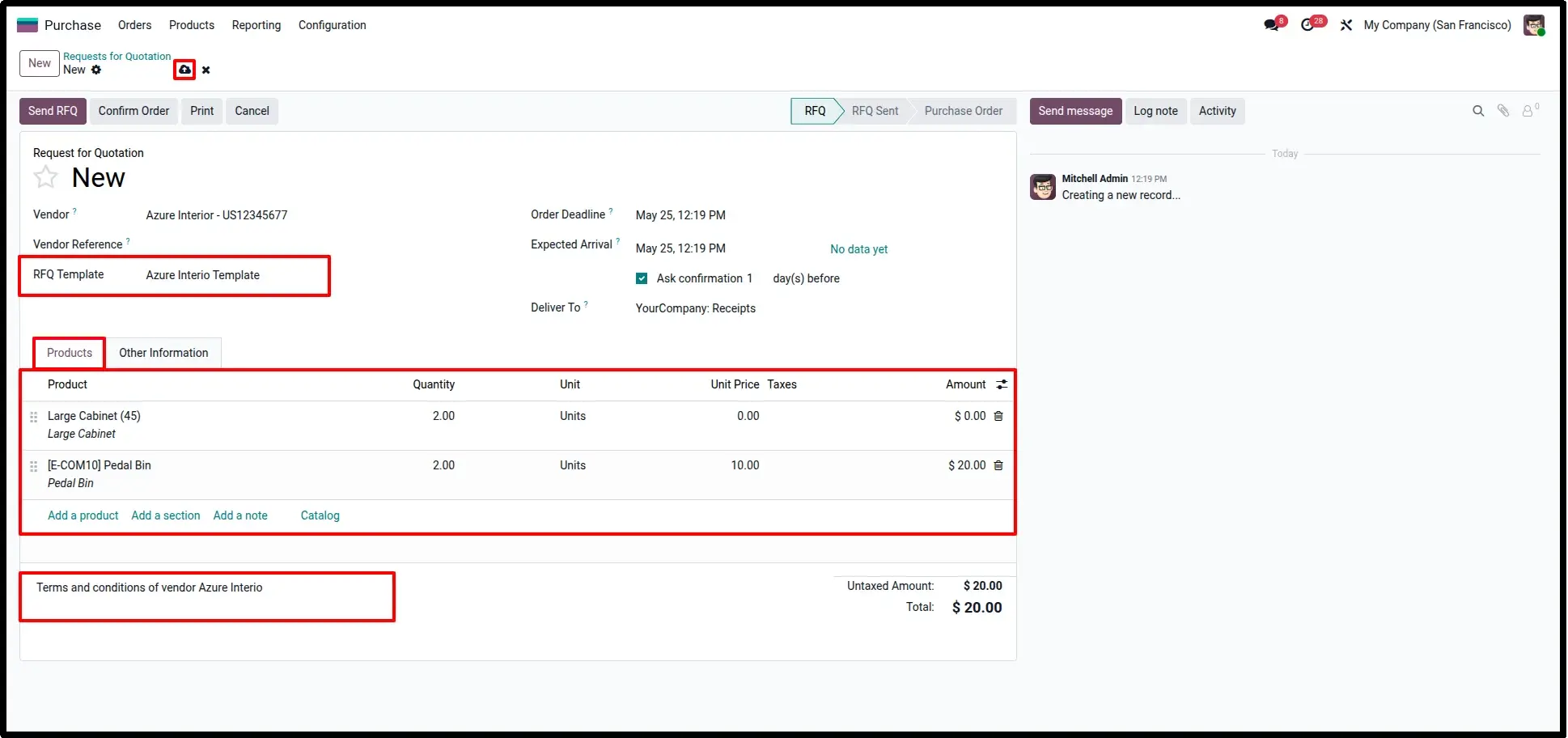
Task: Edit the Order Deadline date
Action: (680, 215)
